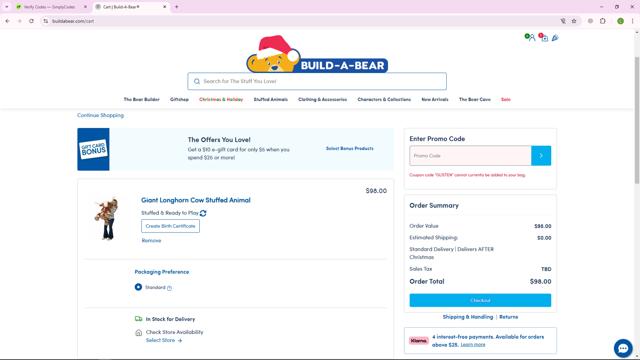Screen dimensions: 640x360
Task: Open Clothing & Accessories menu
Action: click(x=322, y=100)
